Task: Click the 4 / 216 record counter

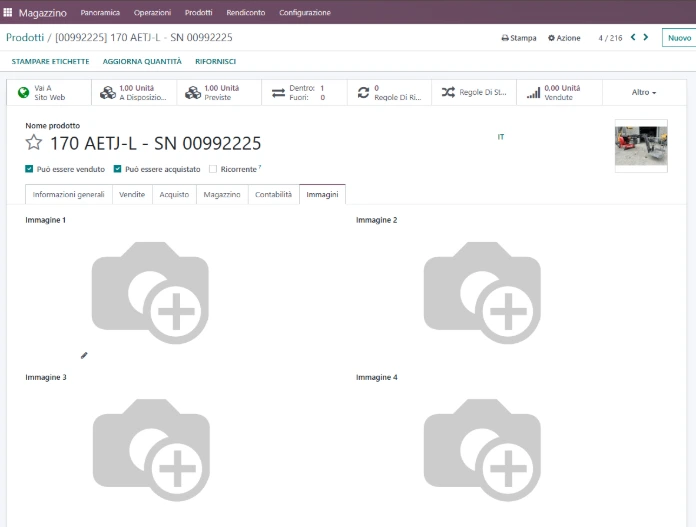Action: coord(610,38)
